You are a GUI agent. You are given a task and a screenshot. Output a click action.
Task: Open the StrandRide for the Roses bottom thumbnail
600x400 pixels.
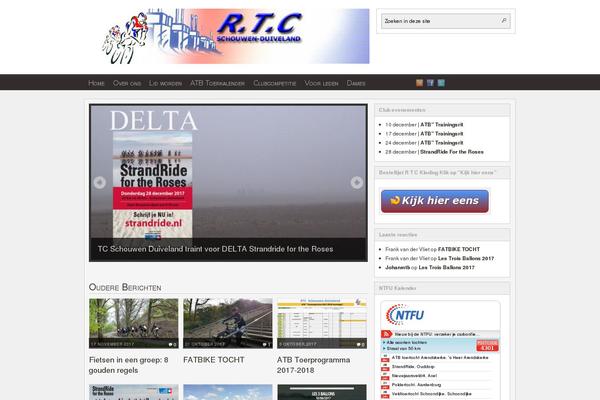pyautogui.click(x=134, y=392)
